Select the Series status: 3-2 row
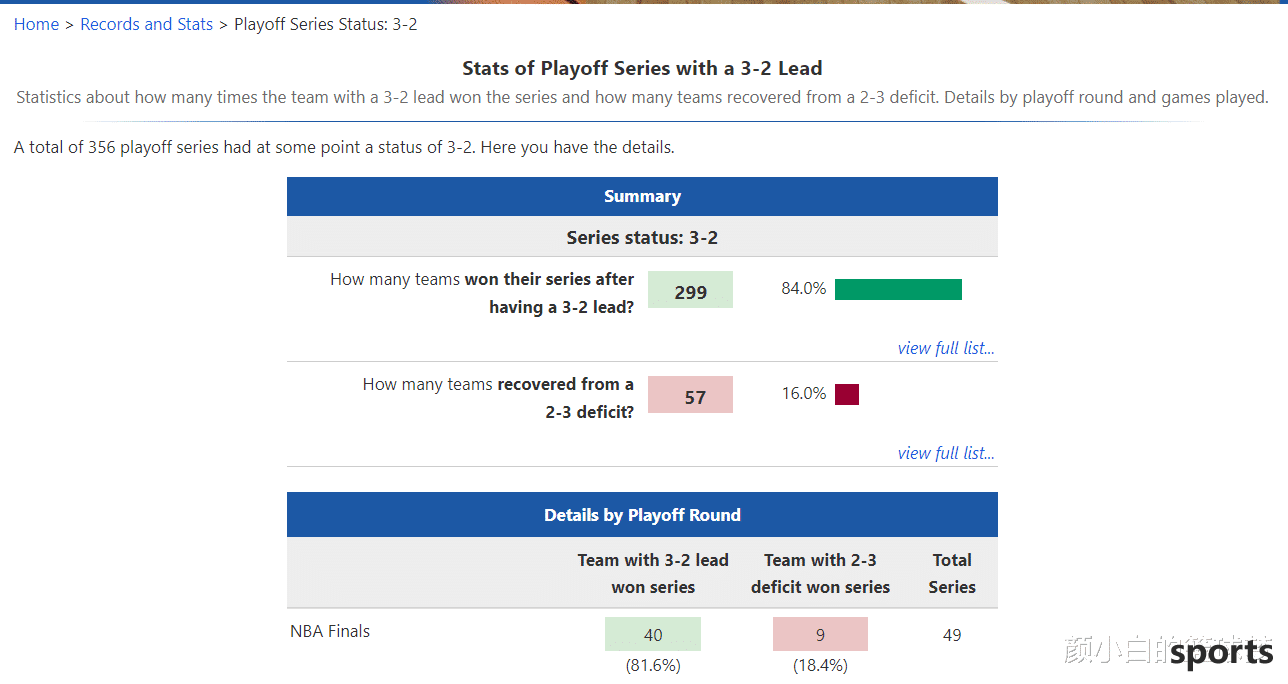This screenshot has height=684, width=1288. tap(642, 238)
